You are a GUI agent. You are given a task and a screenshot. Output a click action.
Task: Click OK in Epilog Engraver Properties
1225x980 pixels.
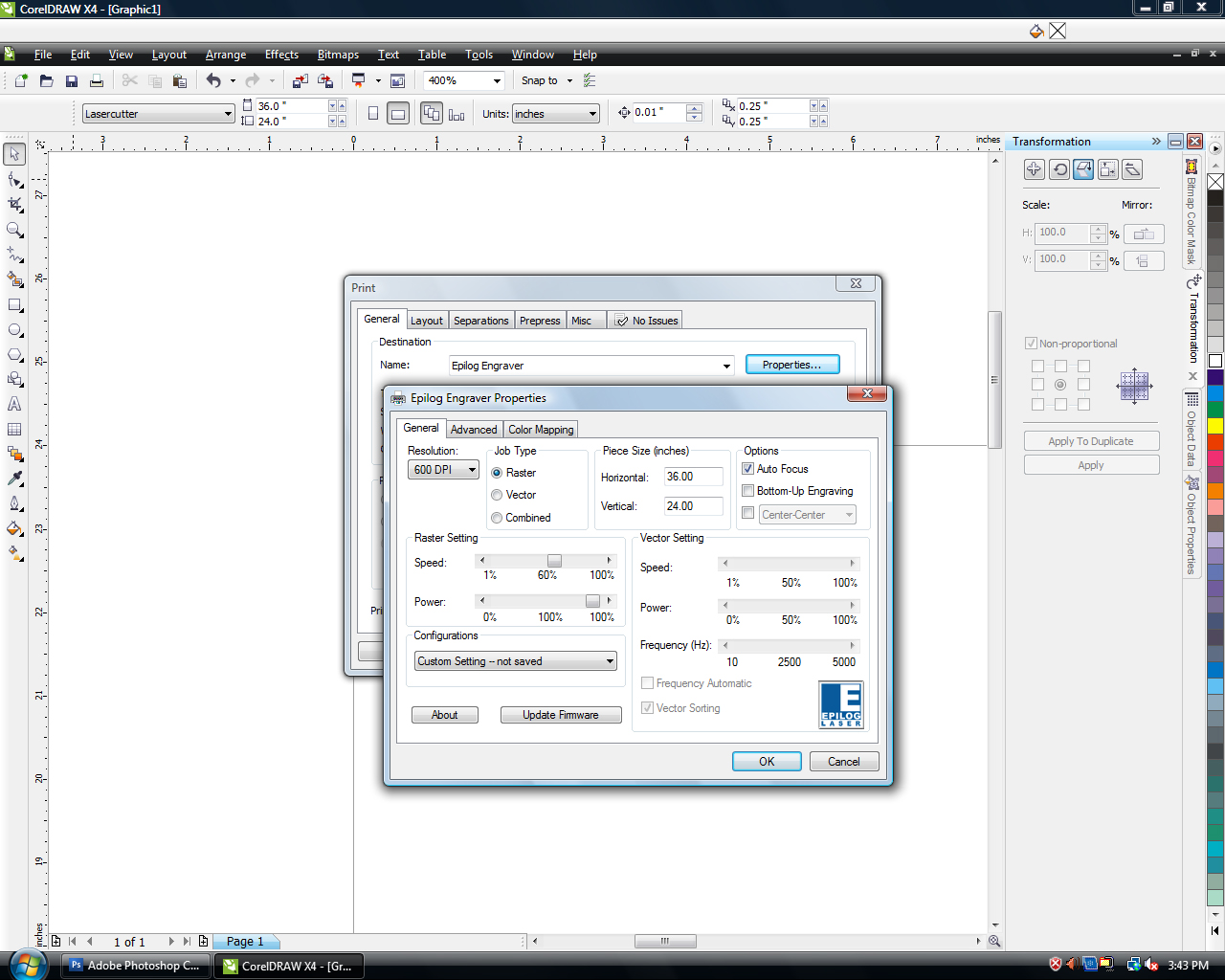(x=767, y=762)
